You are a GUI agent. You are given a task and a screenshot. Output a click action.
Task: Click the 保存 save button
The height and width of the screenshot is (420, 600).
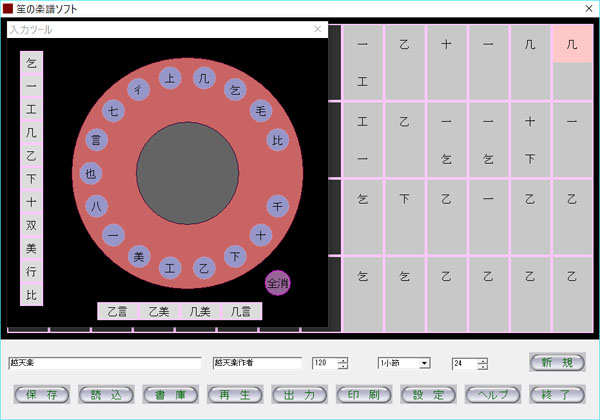click(x=43, y=393)
